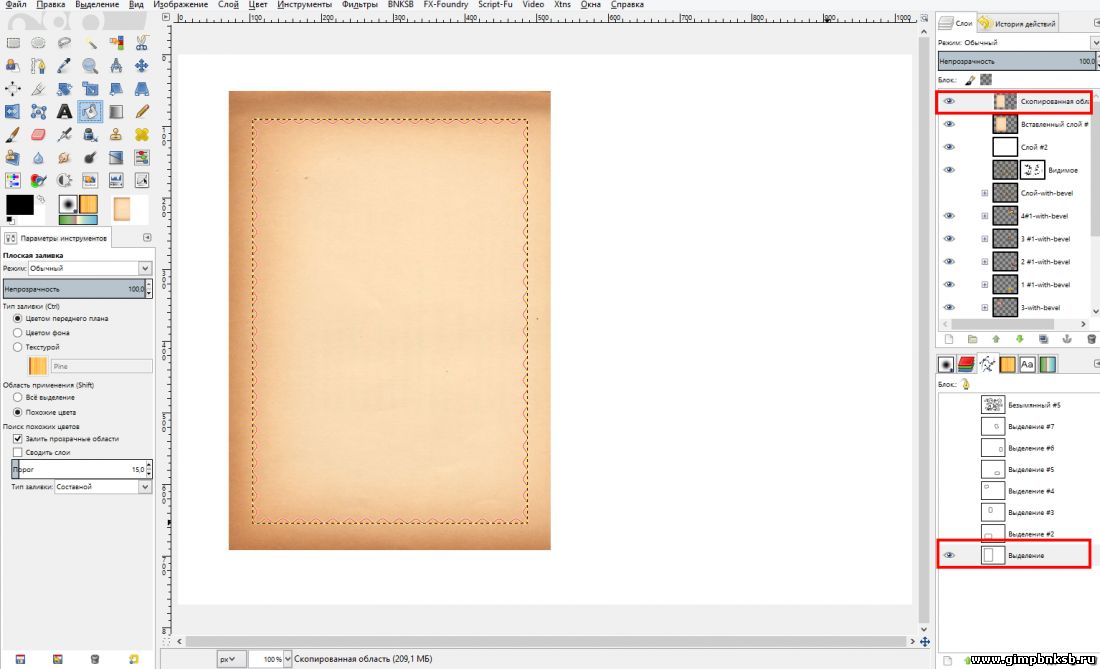Select the Pencil tool
1100x669 pixels.
142,112
